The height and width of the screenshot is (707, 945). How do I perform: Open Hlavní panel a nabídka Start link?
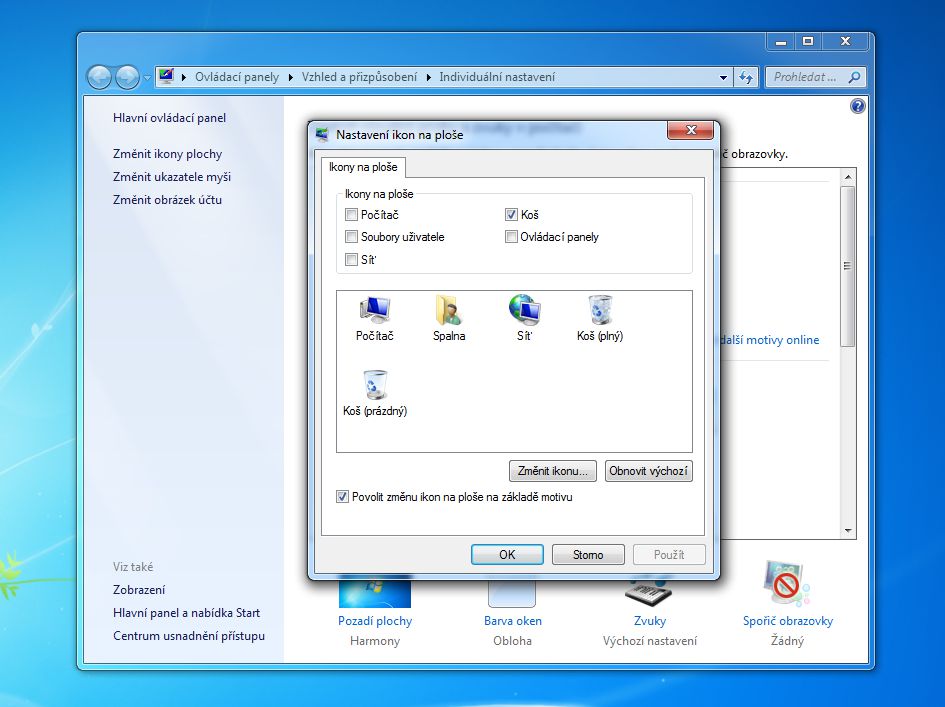(186, 613)
